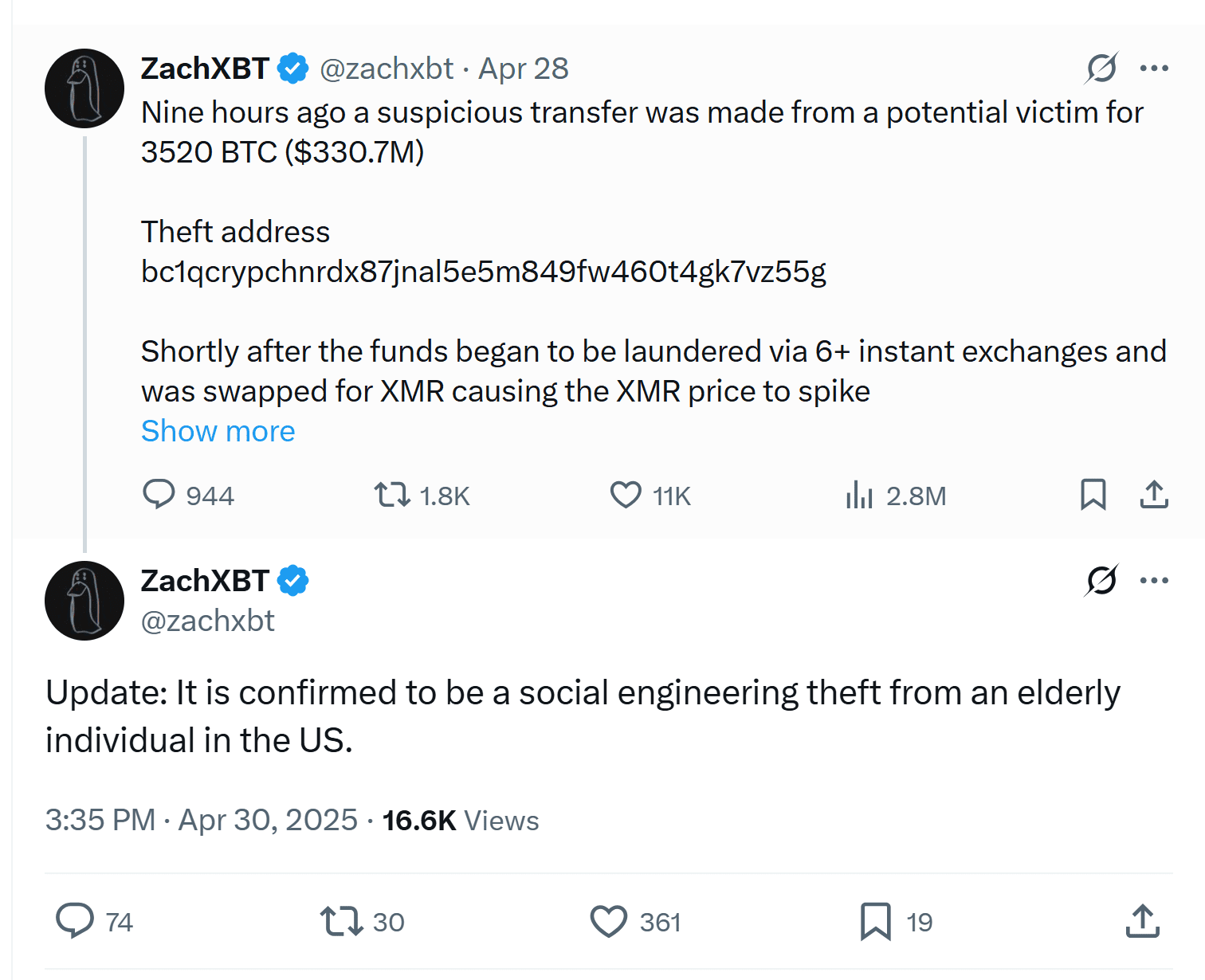Image resolution: width=1205 pixels, height=980 pixels.
Task: Toggle bookmark showing 19 on bottom tweet
Action: [x=876, y=921]
